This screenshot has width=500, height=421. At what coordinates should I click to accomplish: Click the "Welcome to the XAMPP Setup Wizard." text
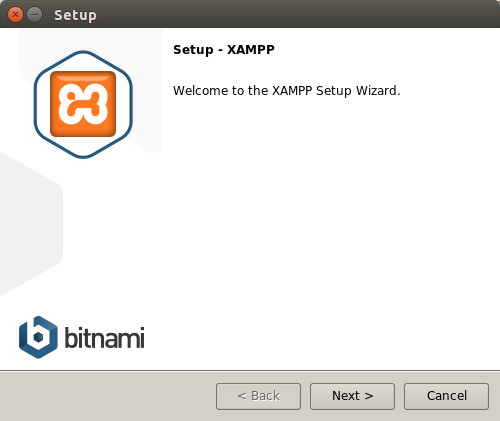[x=287, y=91]
